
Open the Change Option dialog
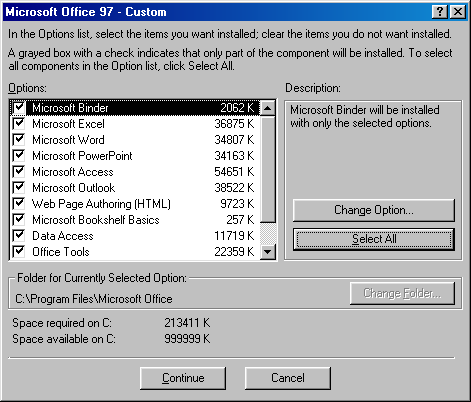tap(374, 210)
